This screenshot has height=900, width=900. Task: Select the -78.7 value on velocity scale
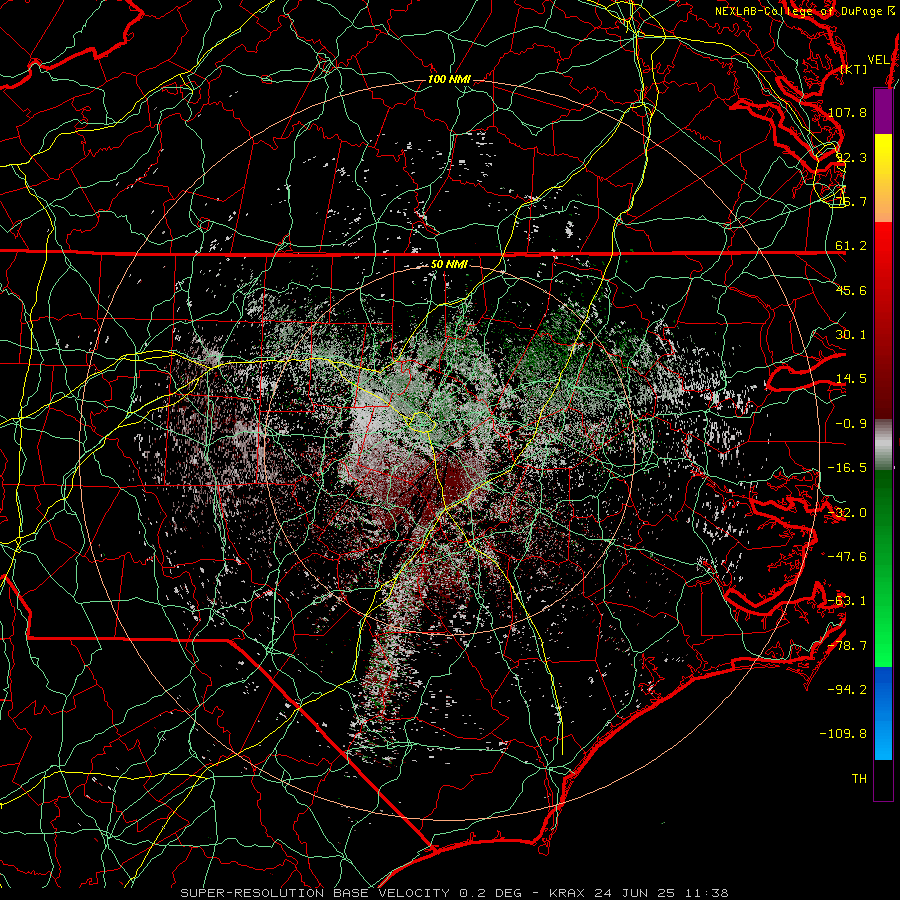(x=847, y=646)
